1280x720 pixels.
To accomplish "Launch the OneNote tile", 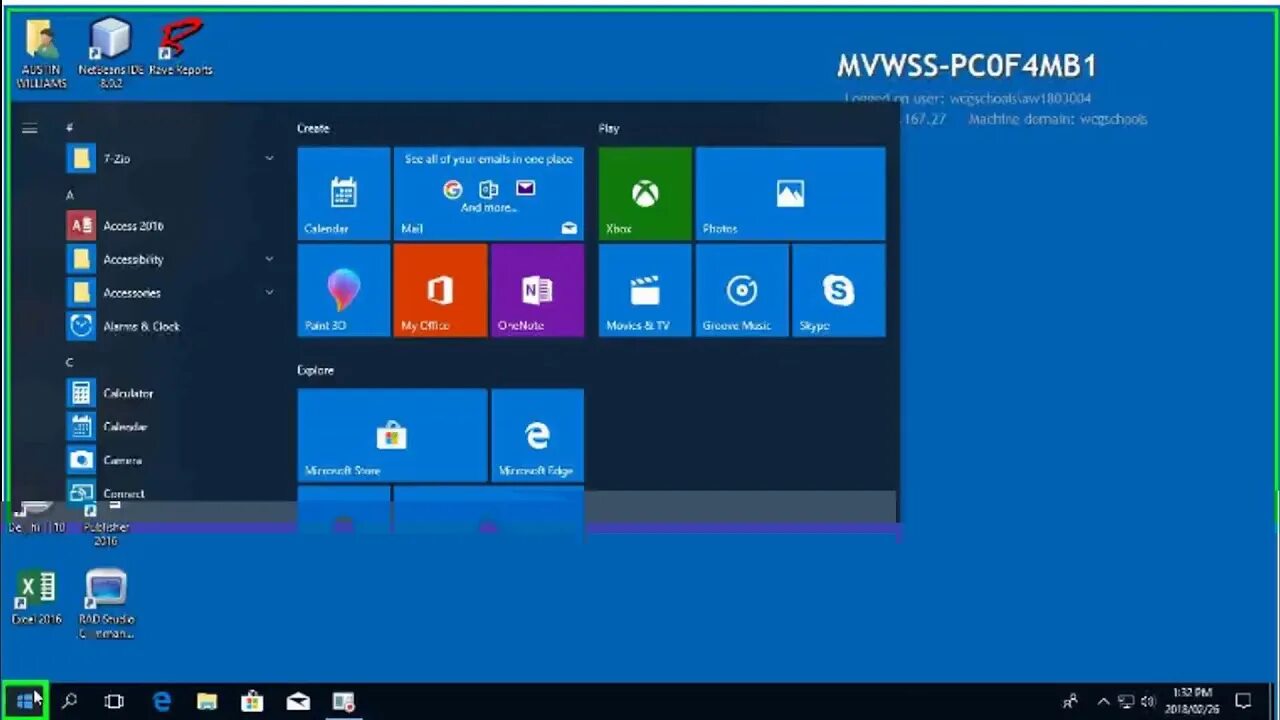I will click(x=537, y=290).
